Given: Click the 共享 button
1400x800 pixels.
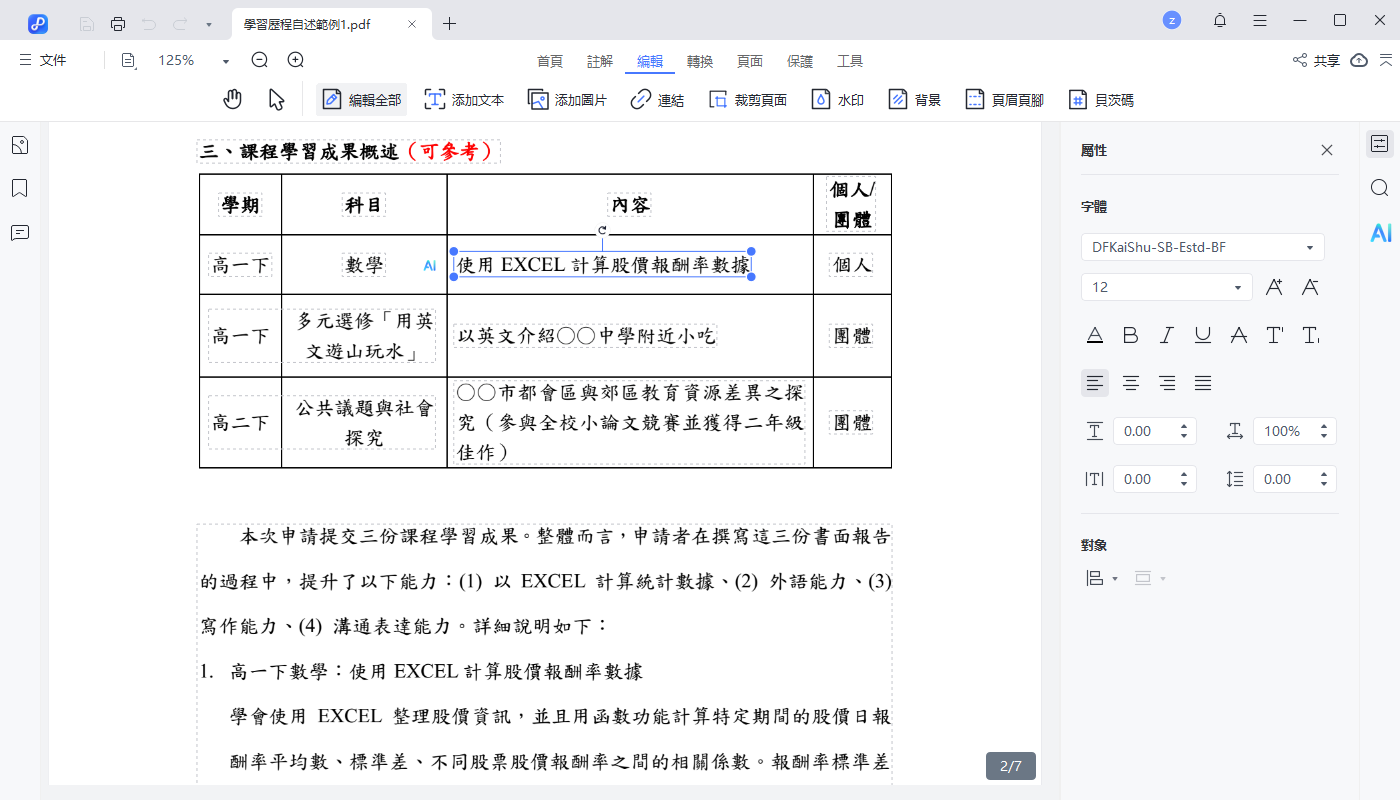Looking at the screenshot, I should coord(1316,61).
